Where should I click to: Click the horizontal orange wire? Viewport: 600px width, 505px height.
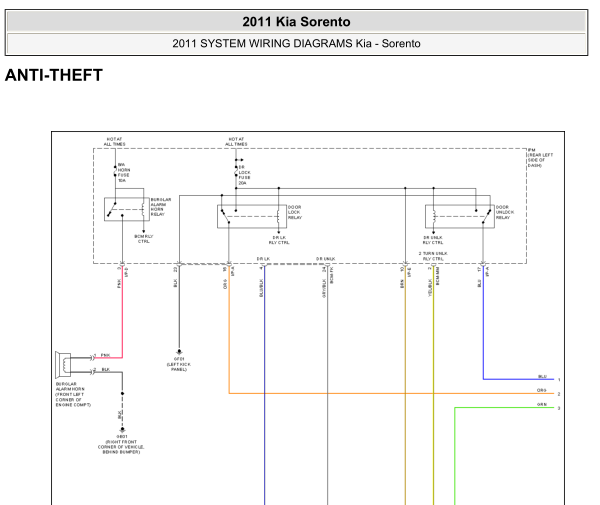391,393
